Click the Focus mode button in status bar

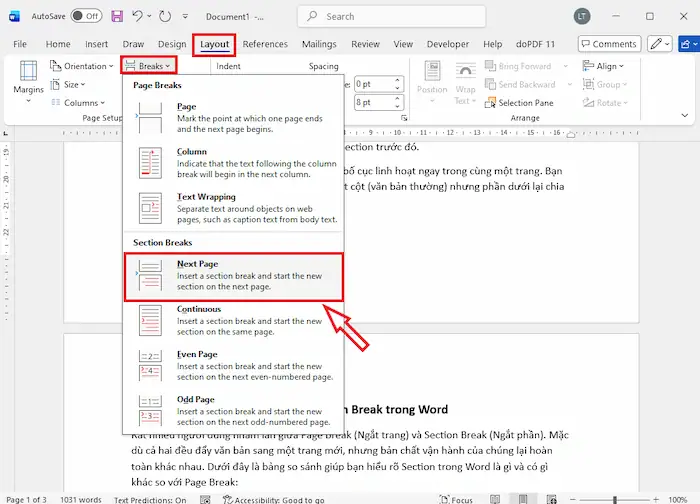pyautogui.click(x=455, y=499)
